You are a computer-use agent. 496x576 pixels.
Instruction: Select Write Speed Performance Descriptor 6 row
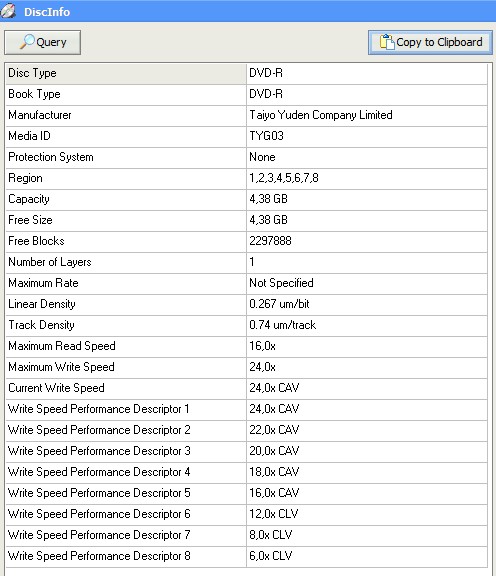click(247, 514)
